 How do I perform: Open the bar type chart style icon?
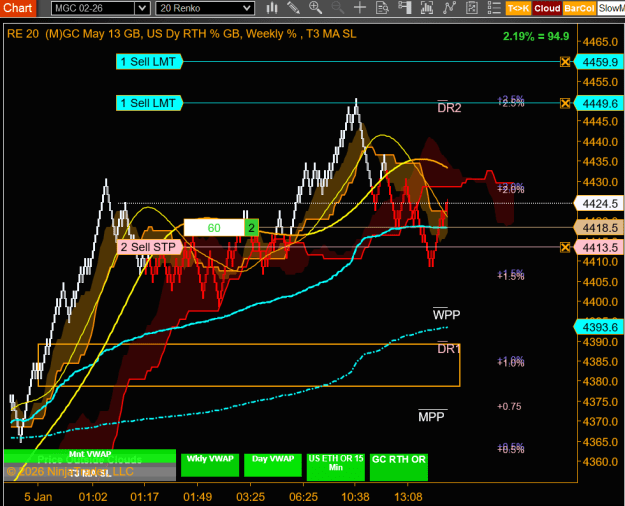click(272, 8)
